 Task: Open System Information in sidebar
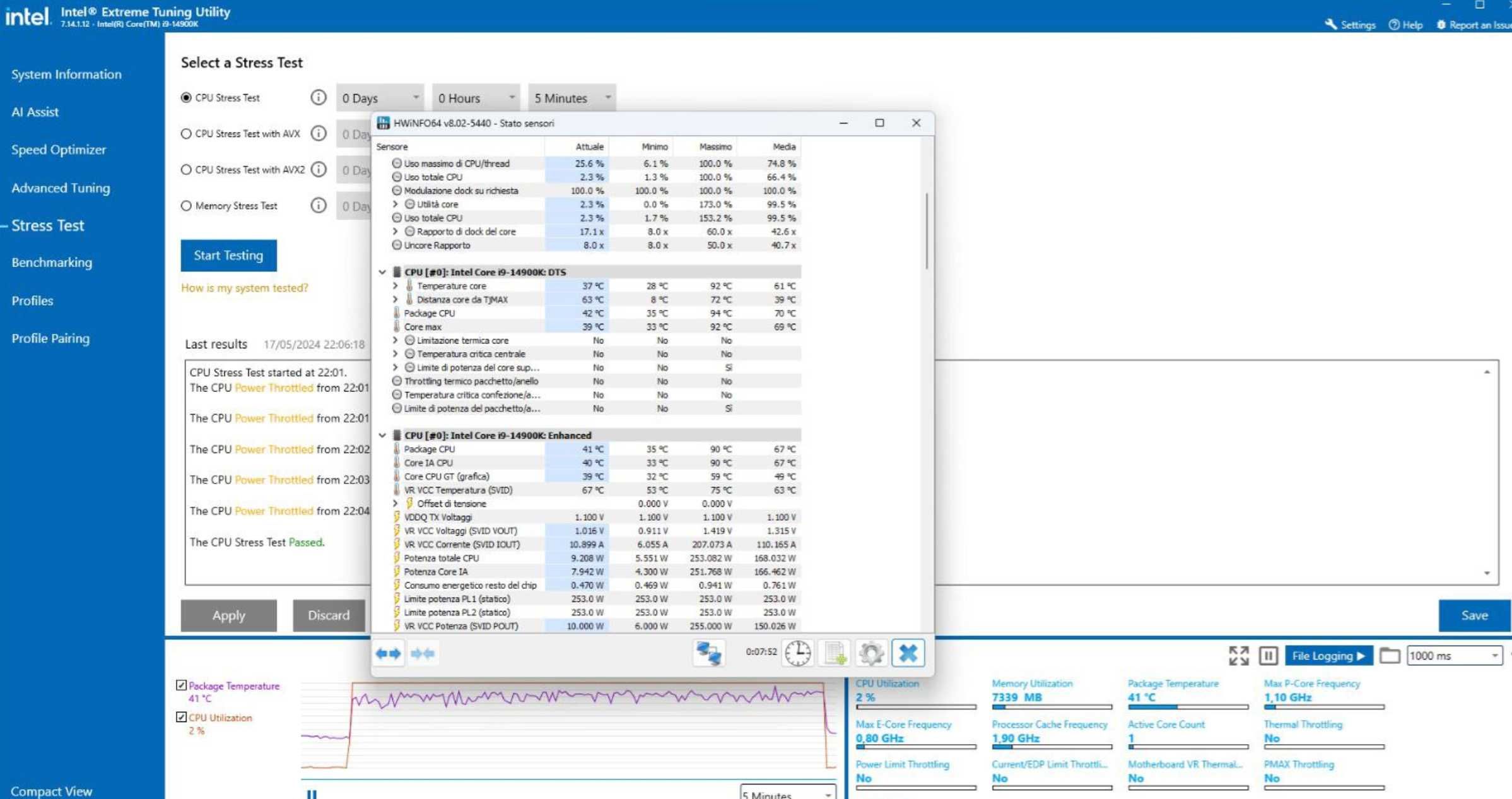(66, 74)
